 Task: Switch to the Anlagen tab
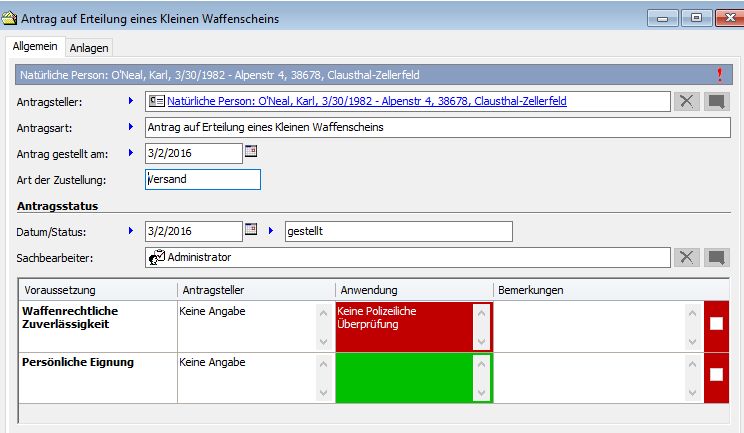(90, 47)
